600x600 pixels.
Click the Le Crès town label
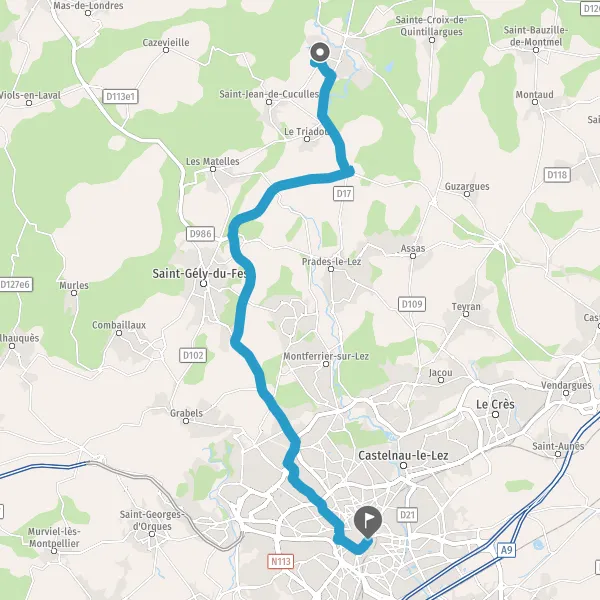pyautogui.click(x=495, y=404)
